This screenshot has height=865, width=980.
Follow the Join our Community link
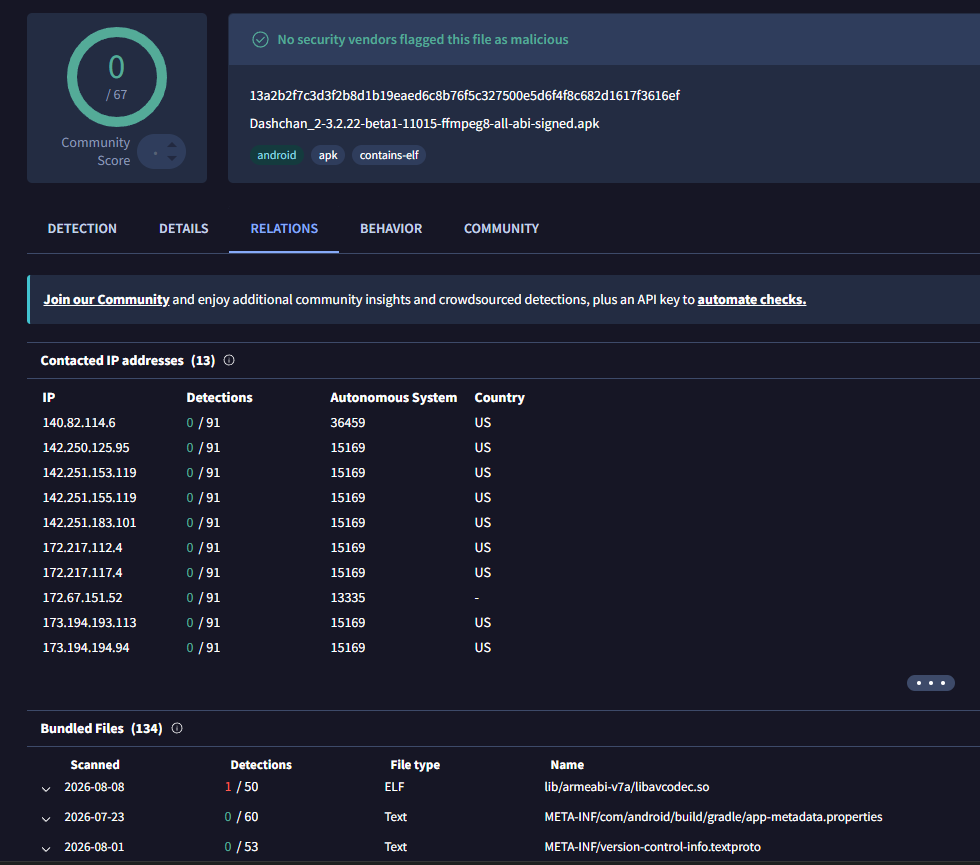106,299
